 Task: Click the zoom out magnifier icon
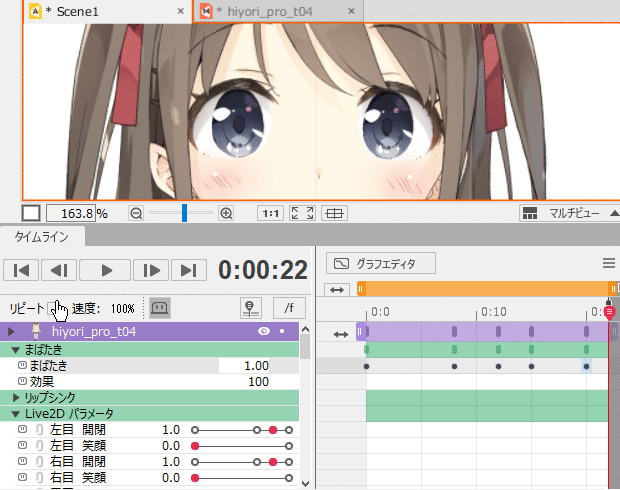[136, 213]
